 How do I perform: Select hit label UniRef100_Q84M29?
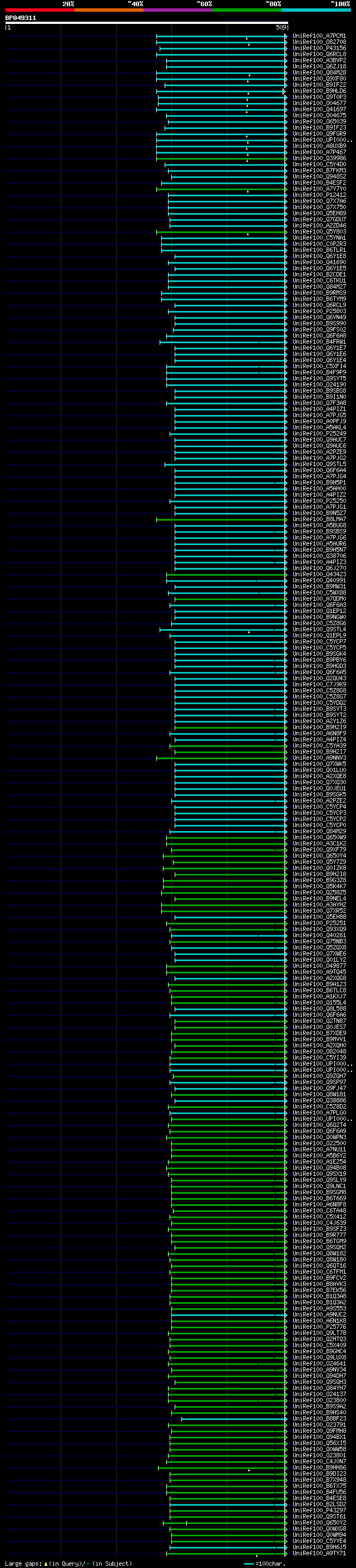point(319,832)
